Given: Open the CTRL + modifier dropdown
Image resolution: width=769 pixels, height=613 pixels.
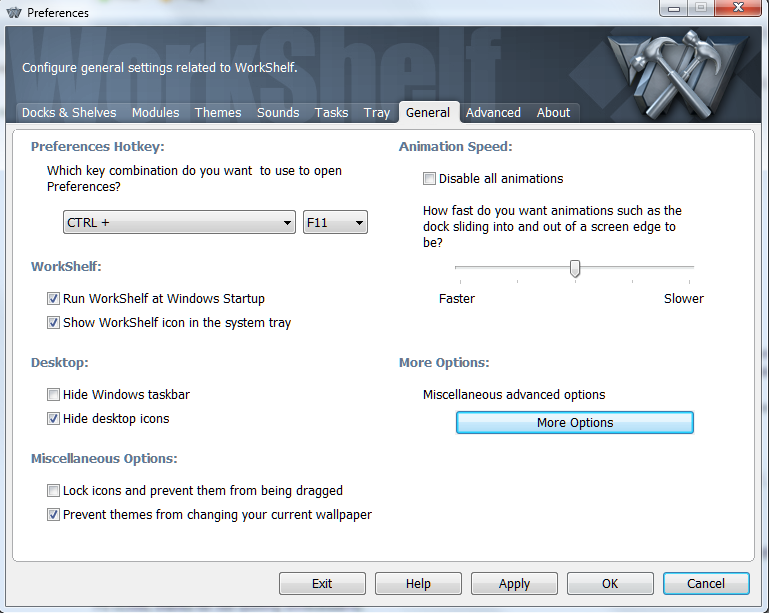Looking at the screenshot, I should pos(179,223).
